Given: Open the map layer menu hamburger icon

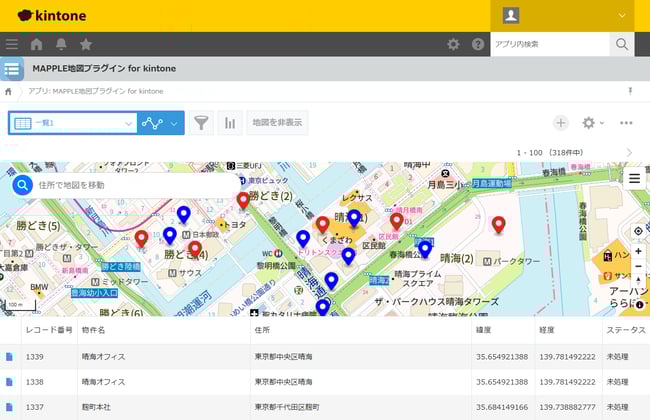Looking at the screenshot, I should (x=634, y=179).
